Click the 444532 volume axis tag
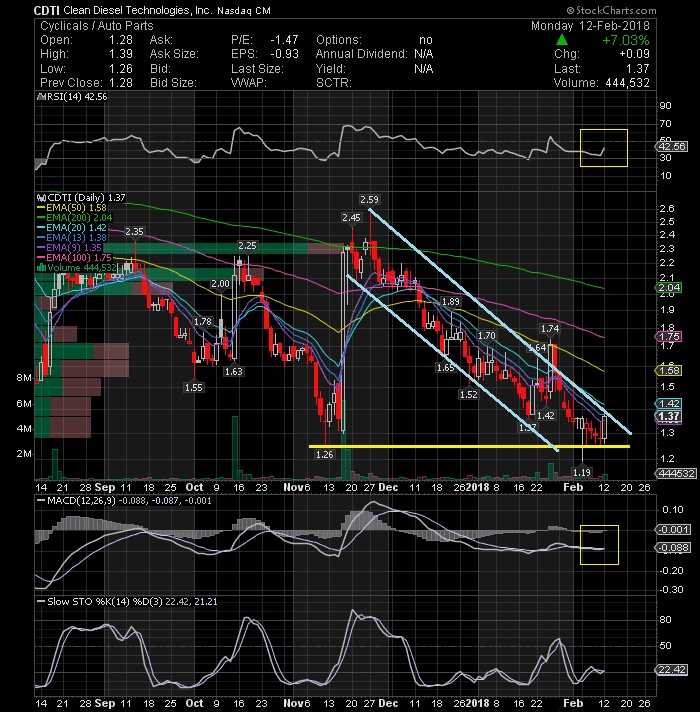 click(676, 474)
